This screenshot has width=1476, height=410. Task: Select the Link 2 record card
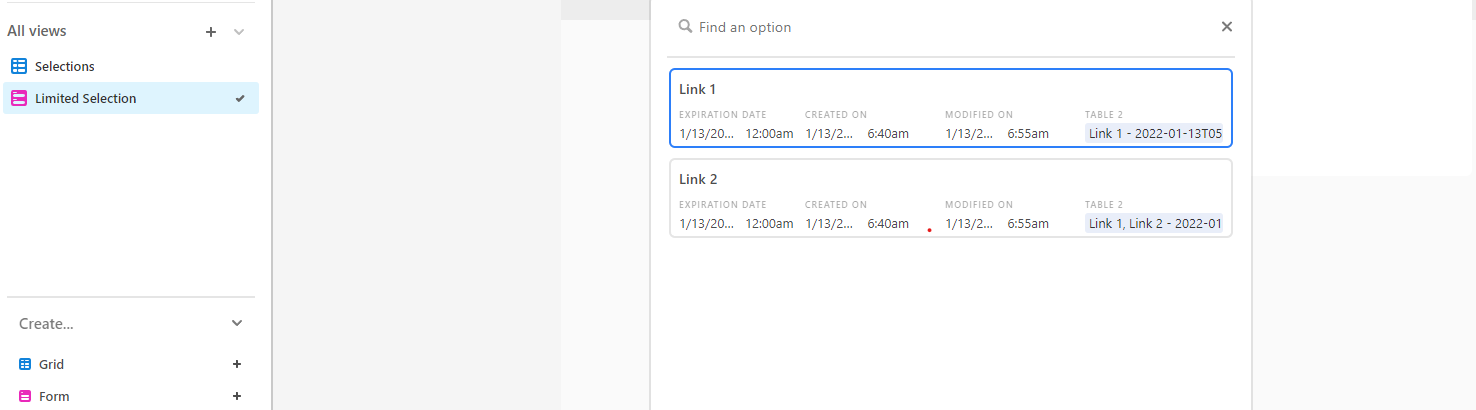point(950,180)
